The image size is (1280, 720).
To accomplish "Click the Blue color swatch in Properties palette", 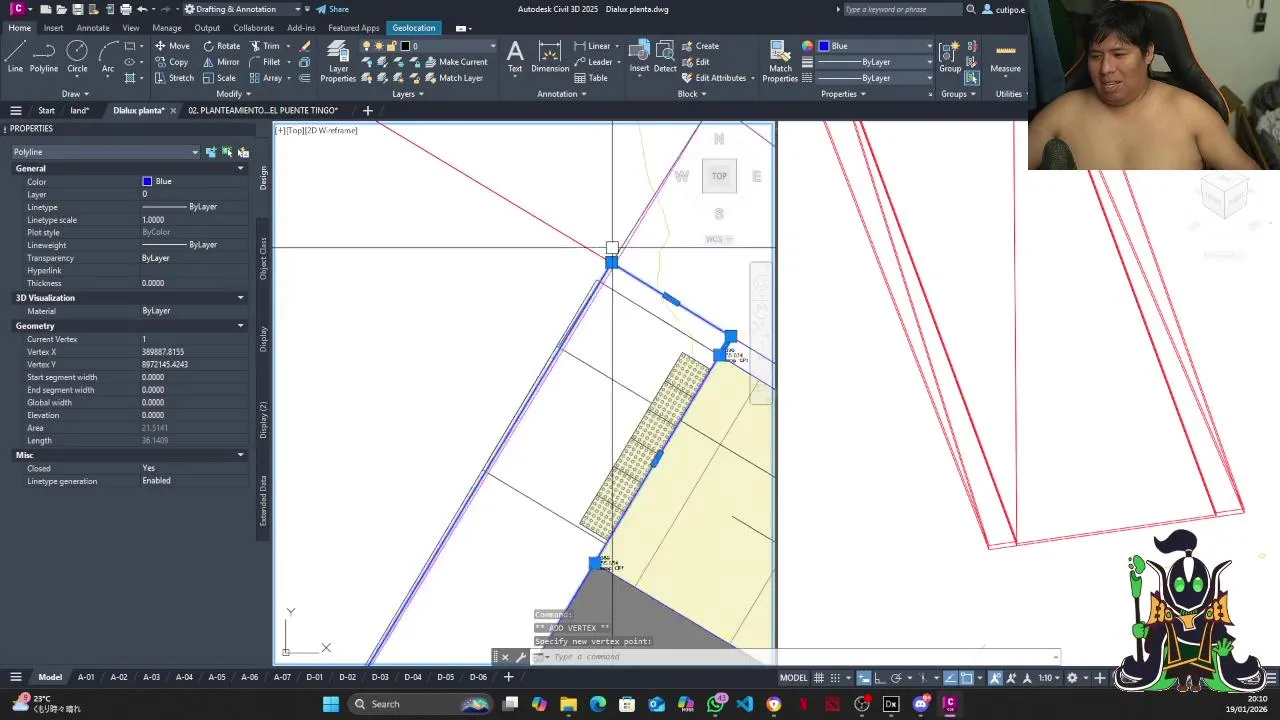I will 147,181.
